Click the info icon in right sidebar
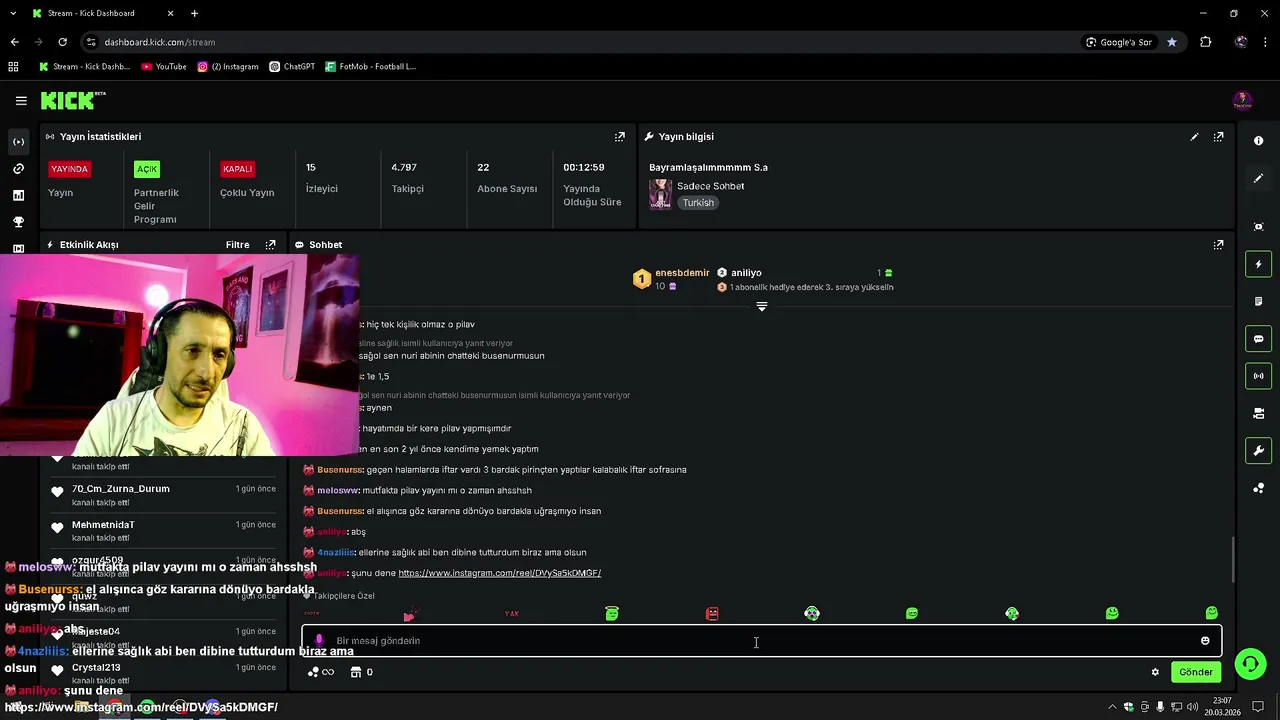The height and width of the screenshot is (720, 1280). [x=1258, y=141]
